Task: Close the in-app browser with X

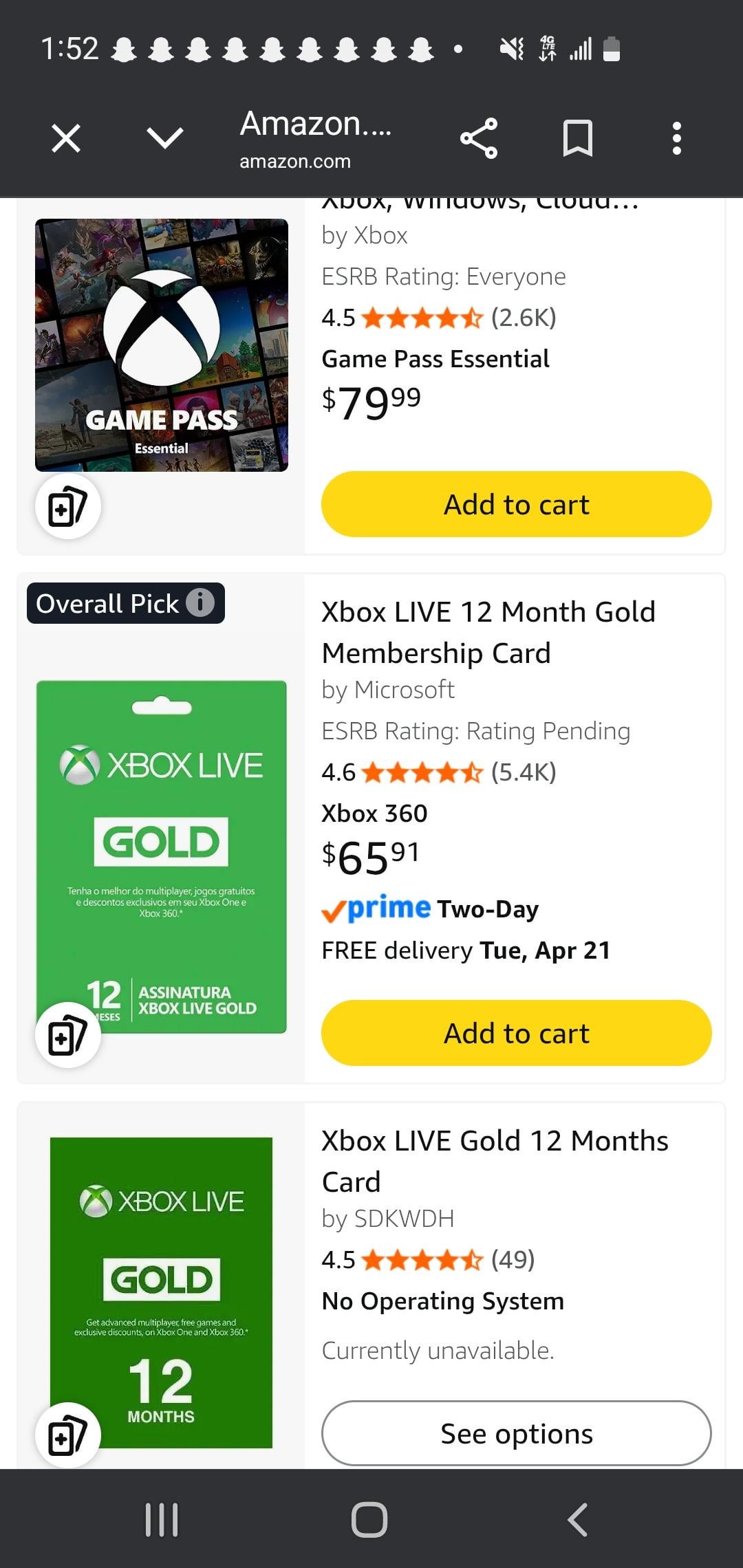Action: 66,138
